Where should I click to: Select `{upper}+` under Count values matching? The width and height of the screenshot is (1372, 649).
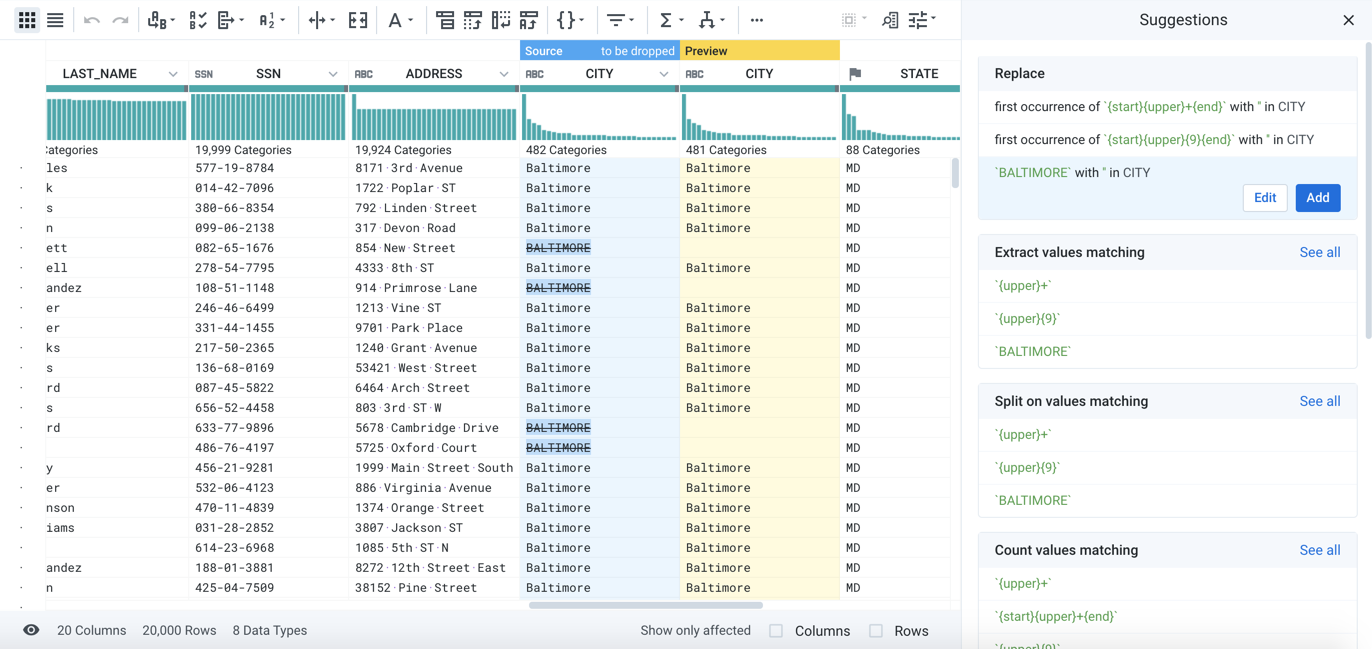(x=1167, y=584)
